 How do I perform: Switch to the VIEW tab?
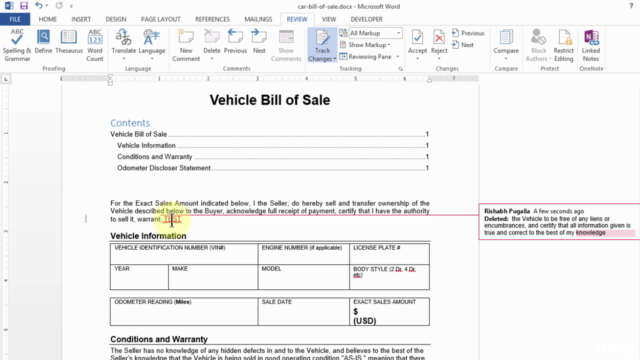[329, 19]
